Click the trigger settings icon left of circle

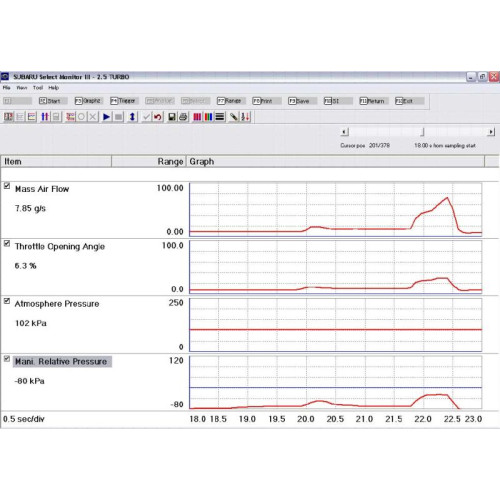[x=70, y=117]
